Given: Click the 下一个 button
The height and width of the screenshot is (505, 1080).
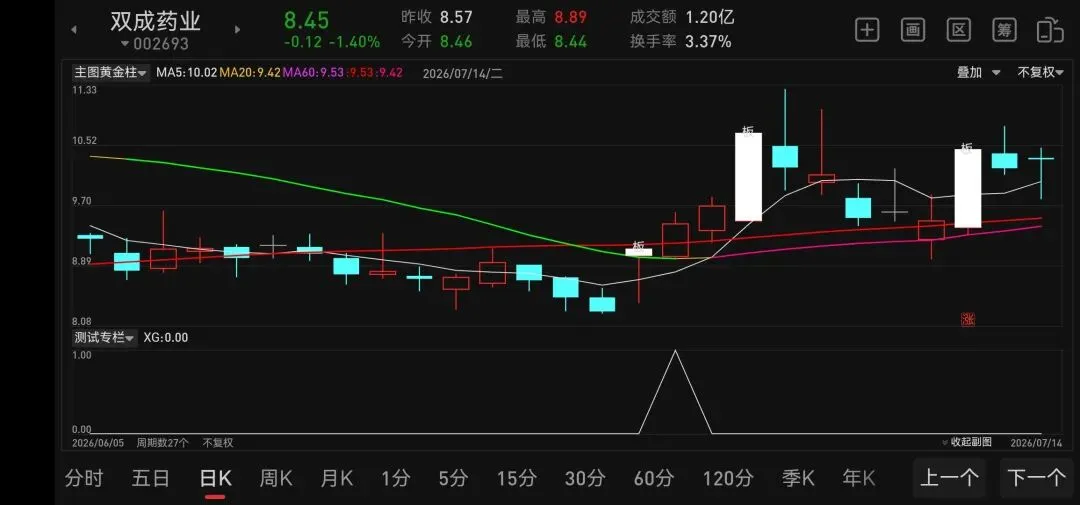Looking at the screenshot, I should click(x=1036, y=478).
